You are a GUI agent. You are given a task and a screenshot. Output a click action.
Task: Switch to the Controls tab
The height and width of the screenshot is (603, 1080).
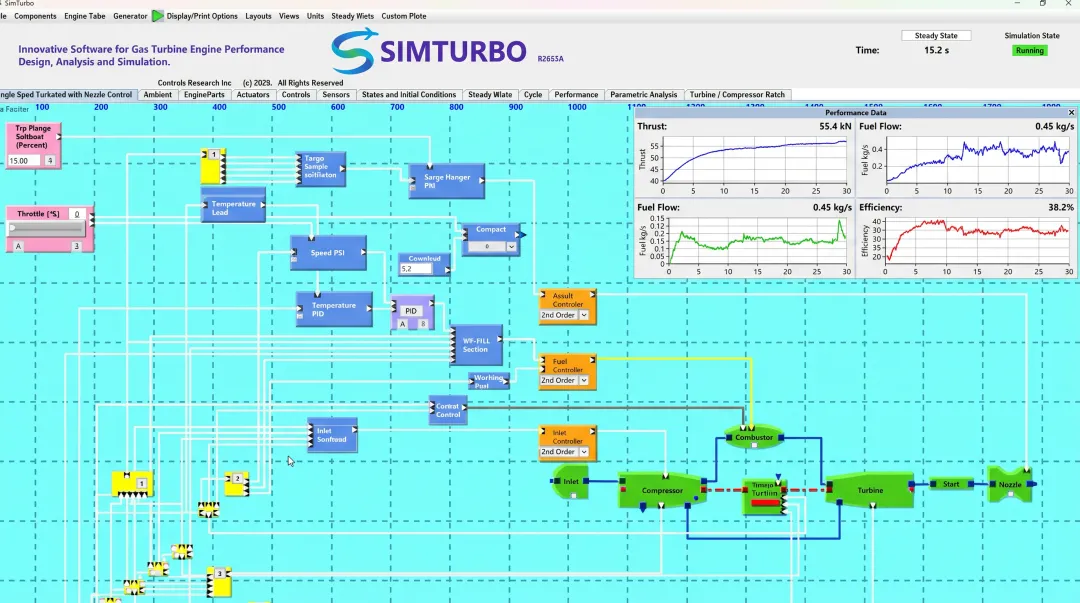[295, 94]
